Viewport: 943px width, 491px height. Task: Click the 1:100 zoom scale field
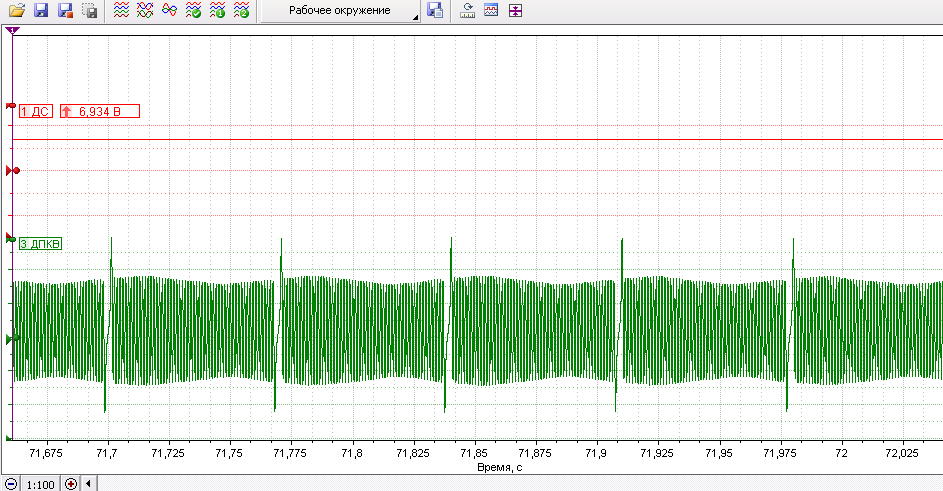(x=41, y=484)
